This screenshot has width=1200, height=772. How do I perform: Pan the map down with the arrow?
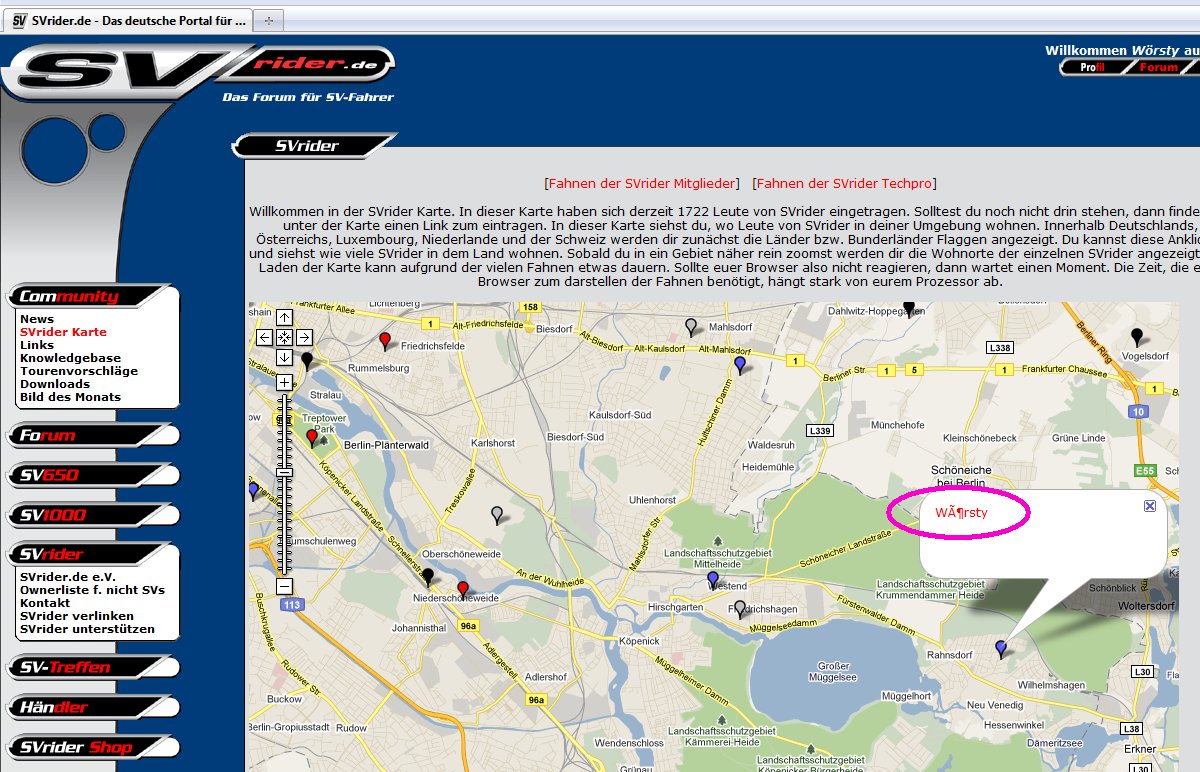coord(284,357)
